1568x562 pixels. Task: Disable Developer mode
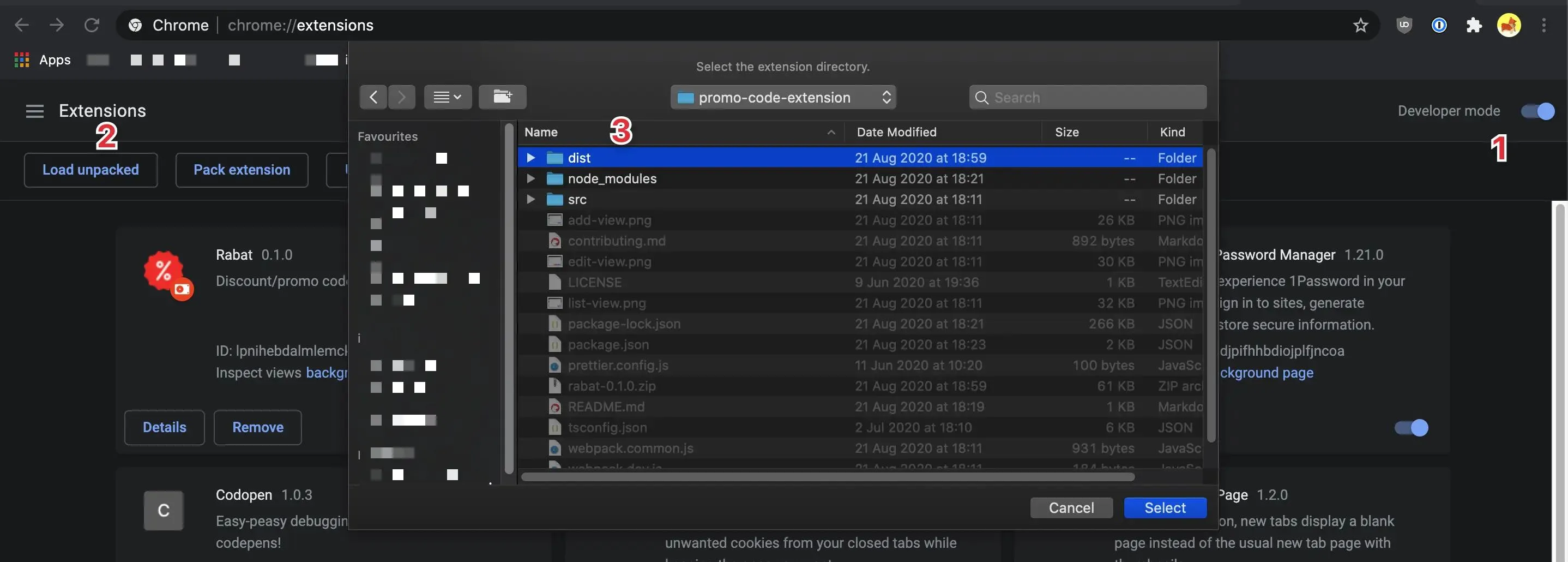pyautogui.click(x=1536, y=111)
